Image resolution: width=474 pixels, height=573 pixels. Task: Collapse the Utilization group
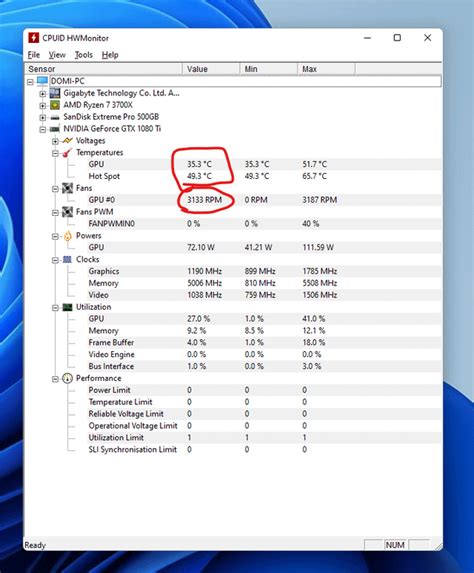pos(55,308)
